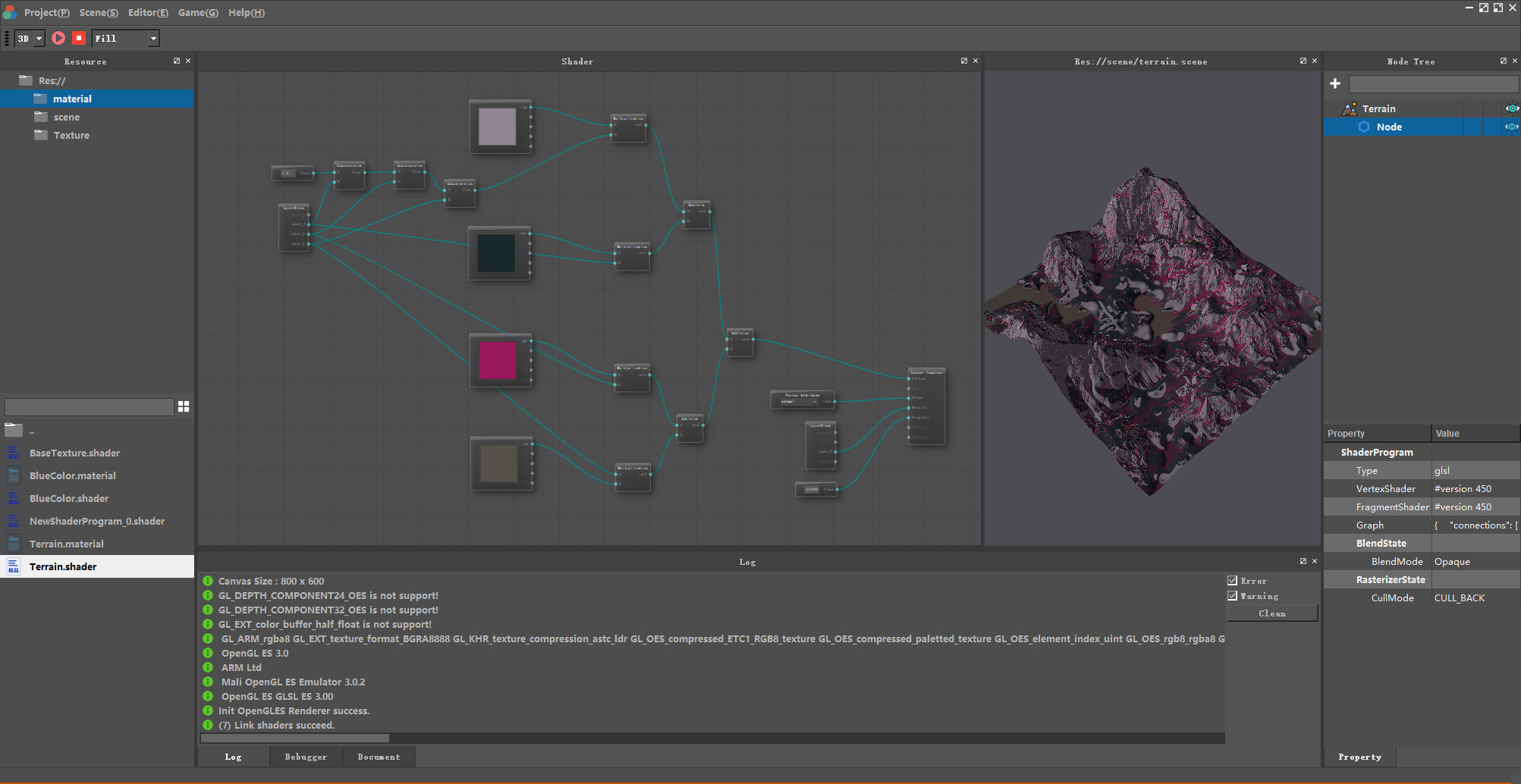The width and height of the screenshot is (1521, 784).
Task: Uncheck the Warning filter checkbox
Action: click(1233, 596)
